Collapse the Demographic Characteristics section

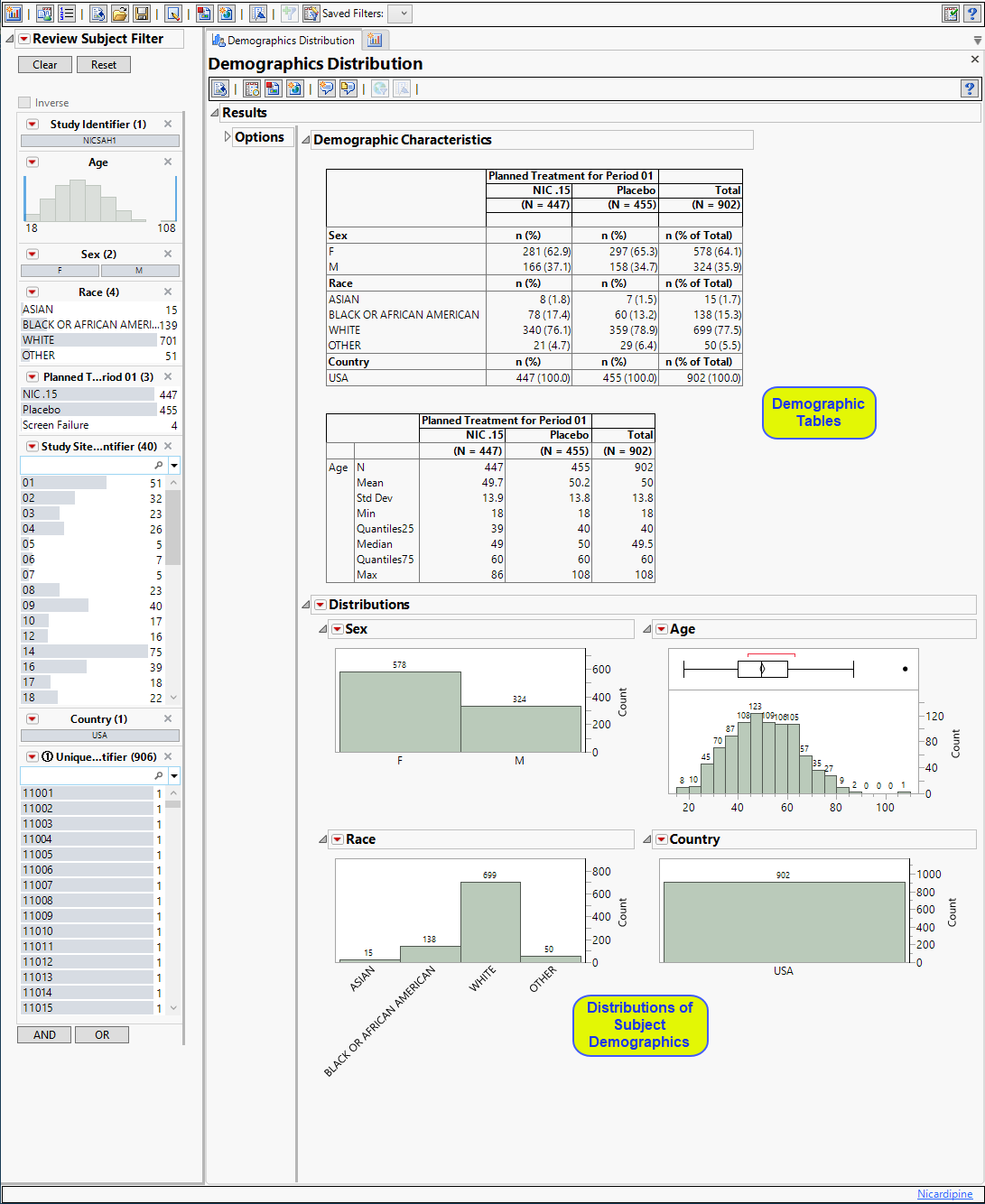pyautogui.click(x=306, y=140)
